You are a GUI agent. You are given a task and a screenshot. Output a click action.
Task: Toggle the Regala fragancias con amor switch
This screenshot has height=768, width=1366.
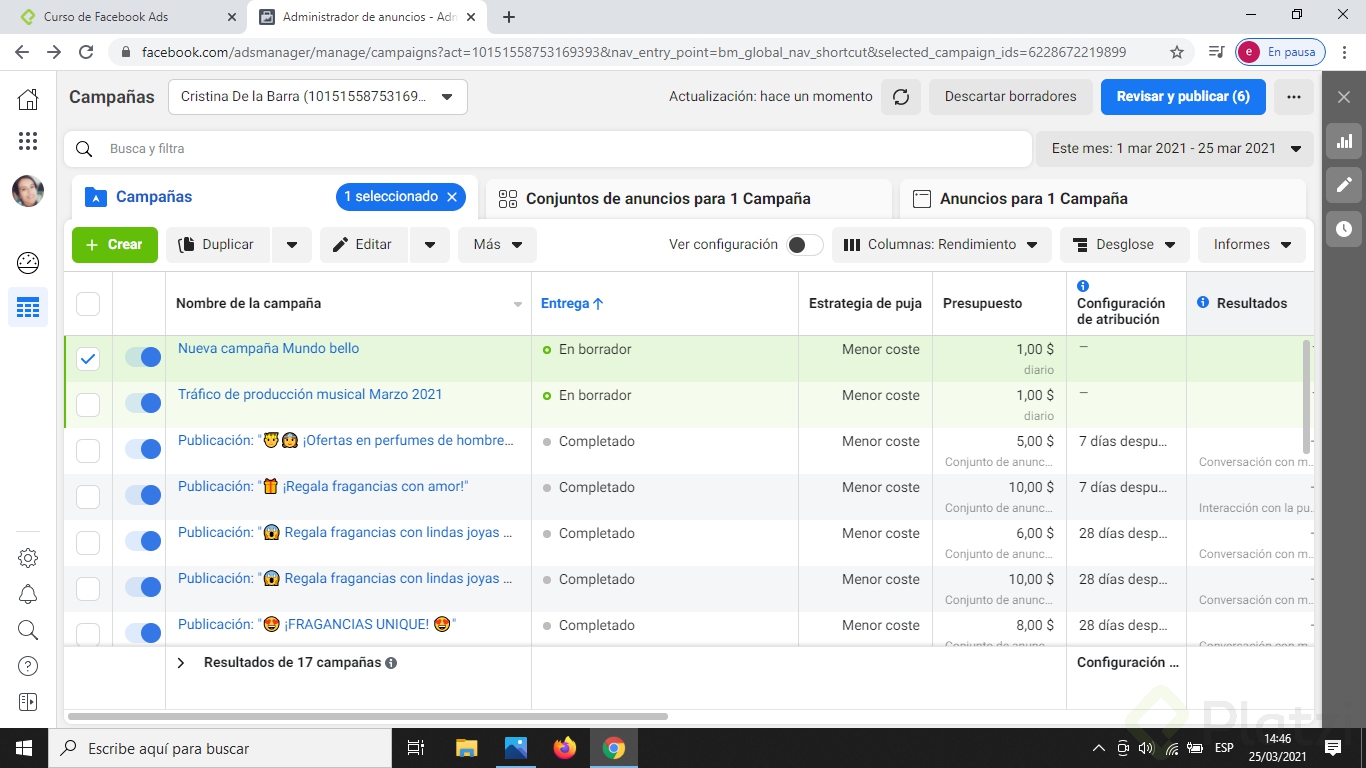point(143,495)
